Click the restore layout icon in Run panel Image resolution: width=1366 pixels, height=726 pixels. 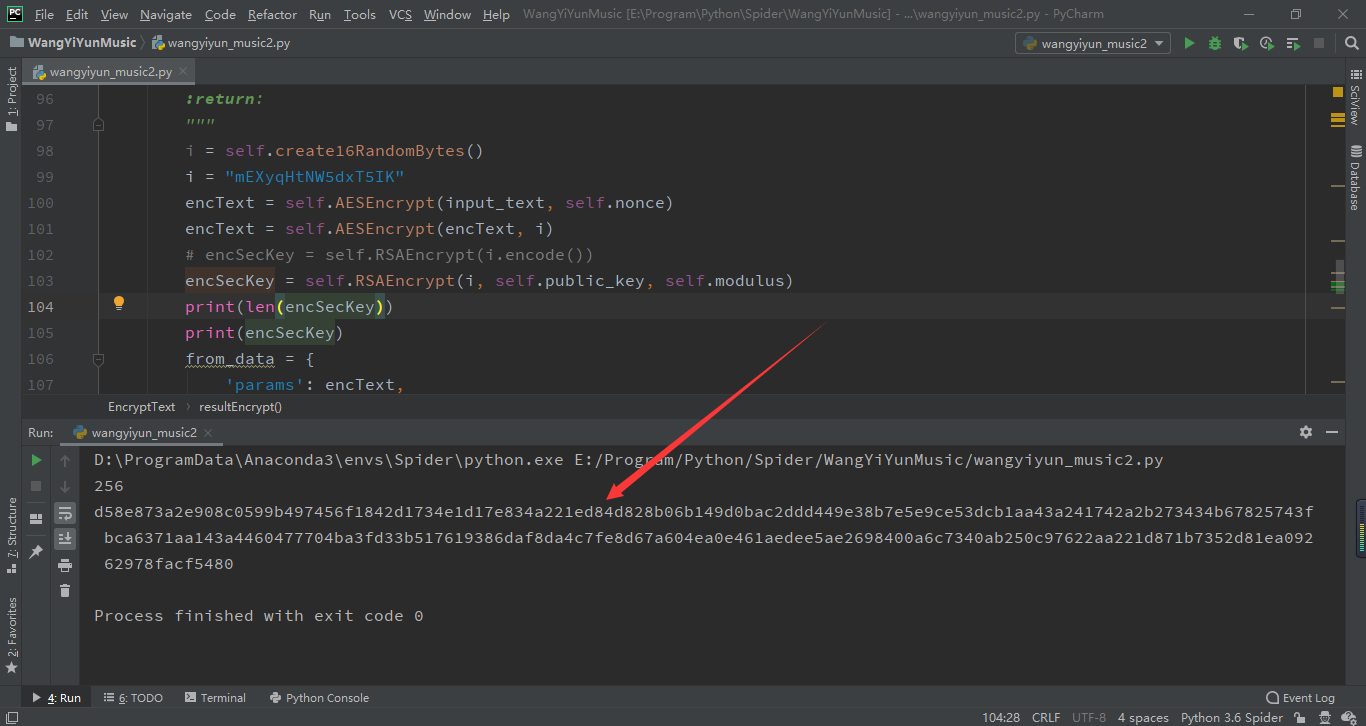pos(36,518)
